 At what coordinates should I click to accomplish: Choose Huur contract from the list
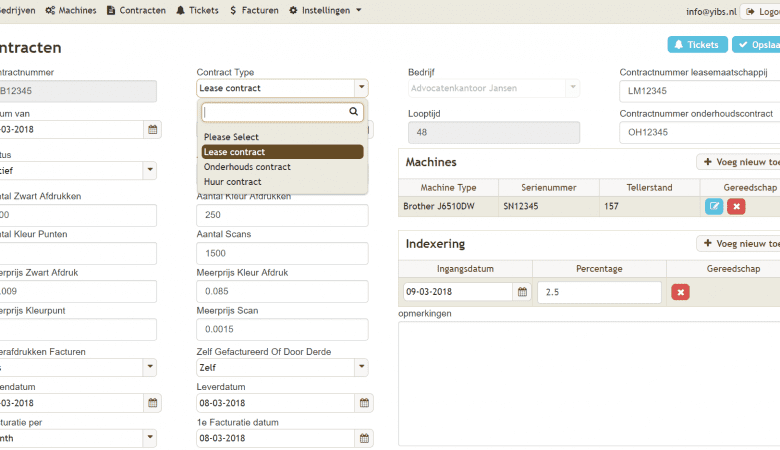232,182
